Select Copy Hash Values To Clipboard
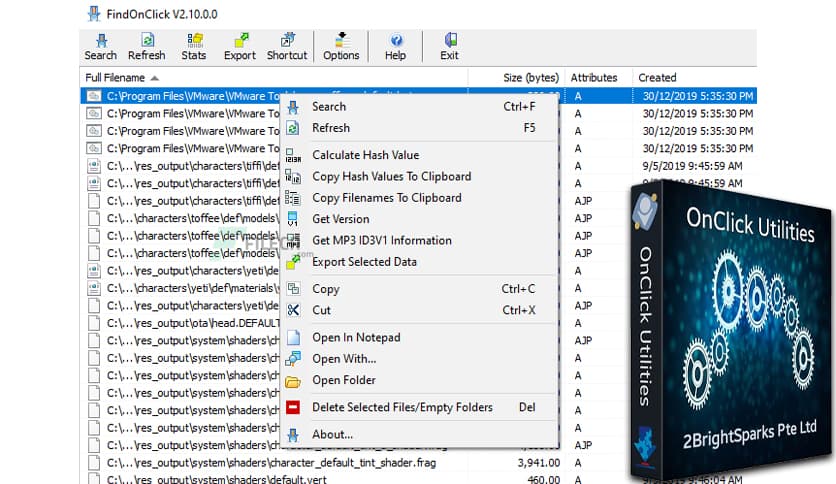 419,176
